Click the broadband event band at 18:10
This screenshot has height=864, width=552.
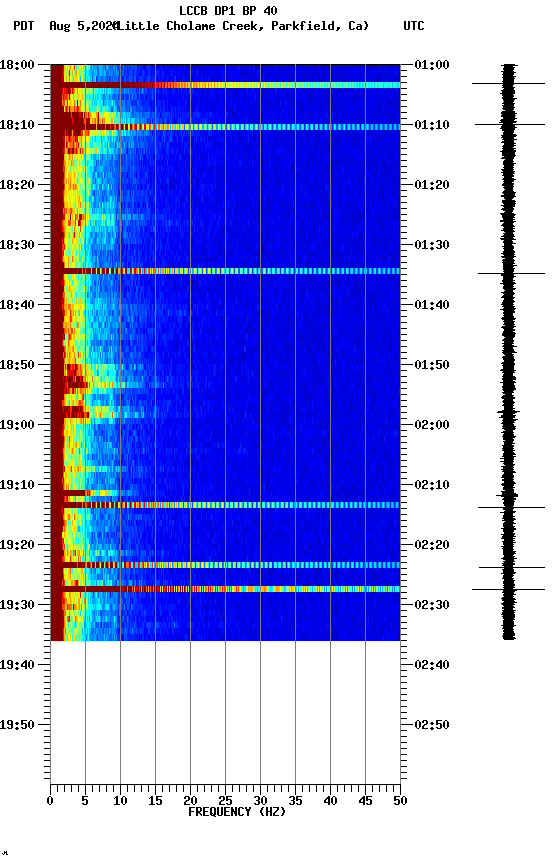[x=225, y=127]
